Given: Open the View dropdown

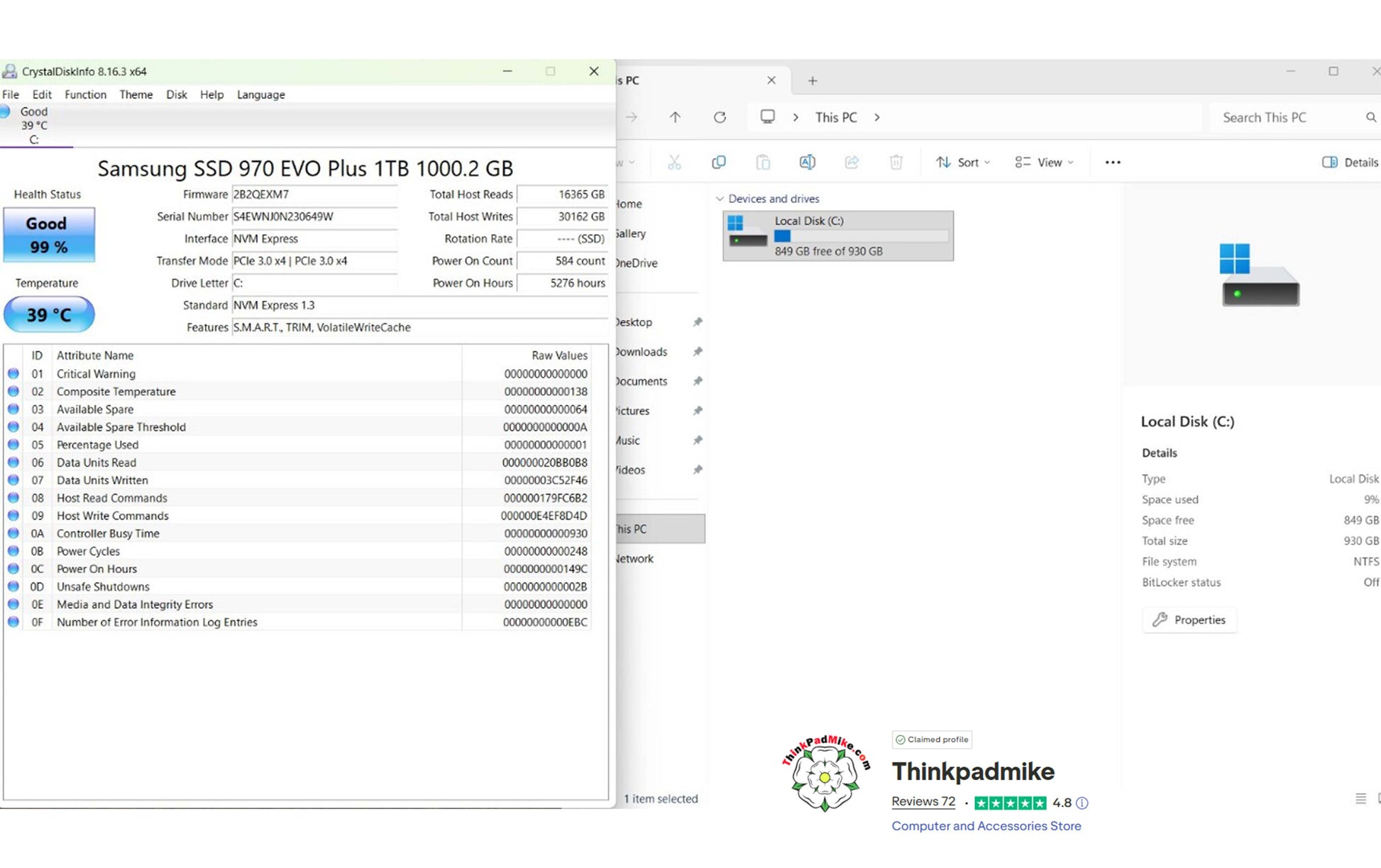Looking at the screenshot, I should (1044, 163).
